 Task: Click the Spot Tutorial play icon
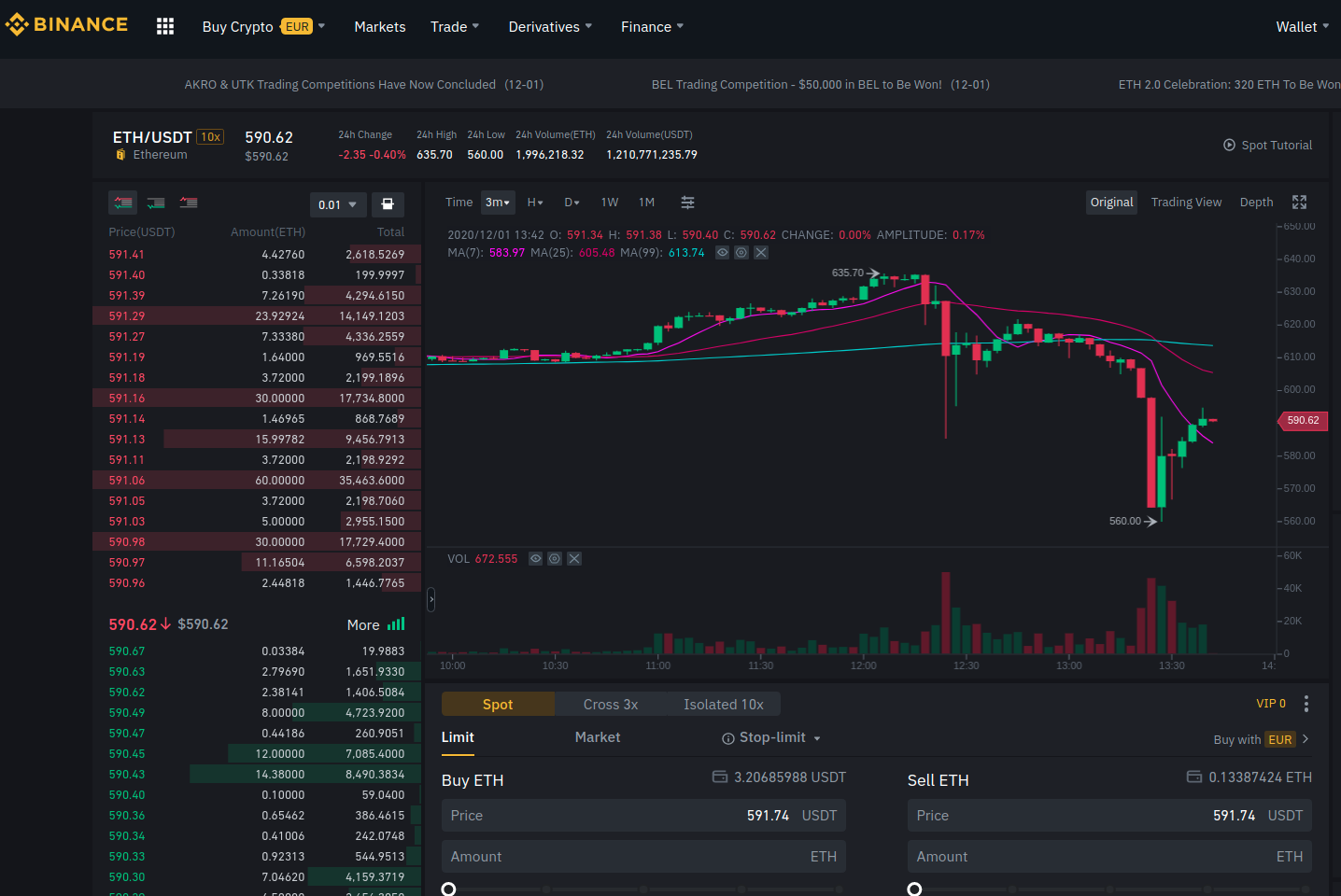(x=1229, y=145)
